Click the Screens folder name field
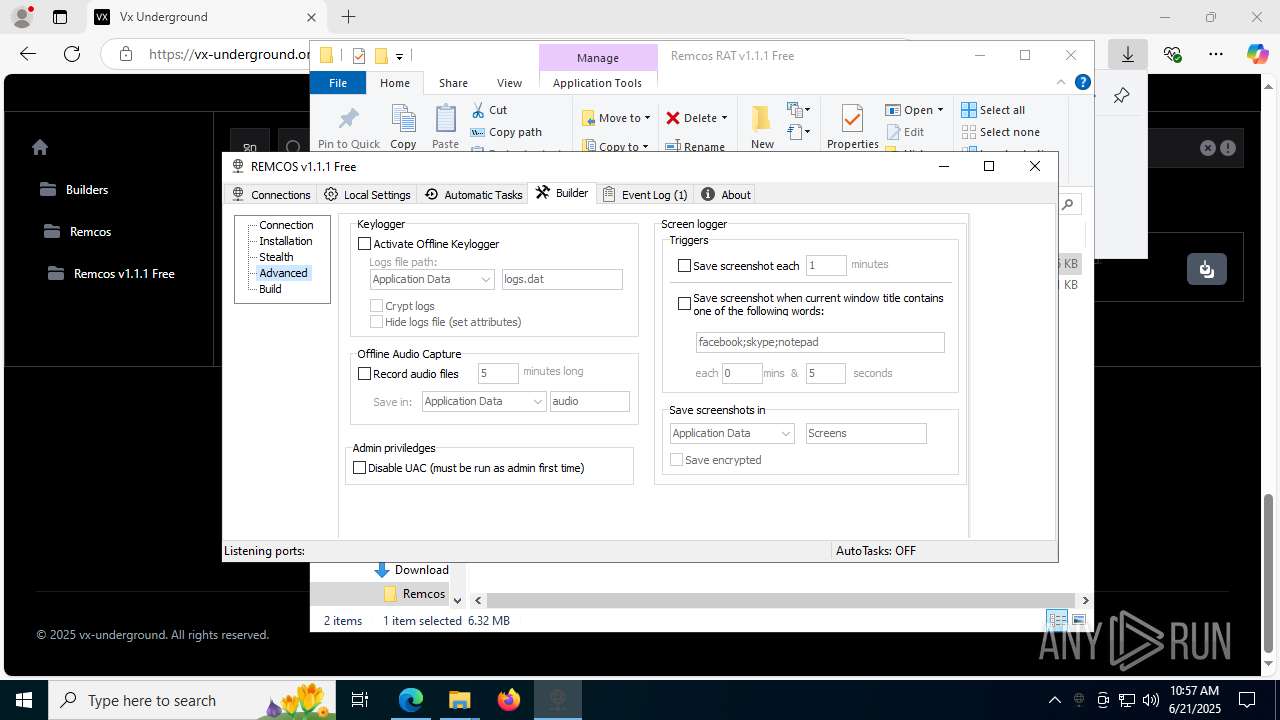 (x=866, y=433)
